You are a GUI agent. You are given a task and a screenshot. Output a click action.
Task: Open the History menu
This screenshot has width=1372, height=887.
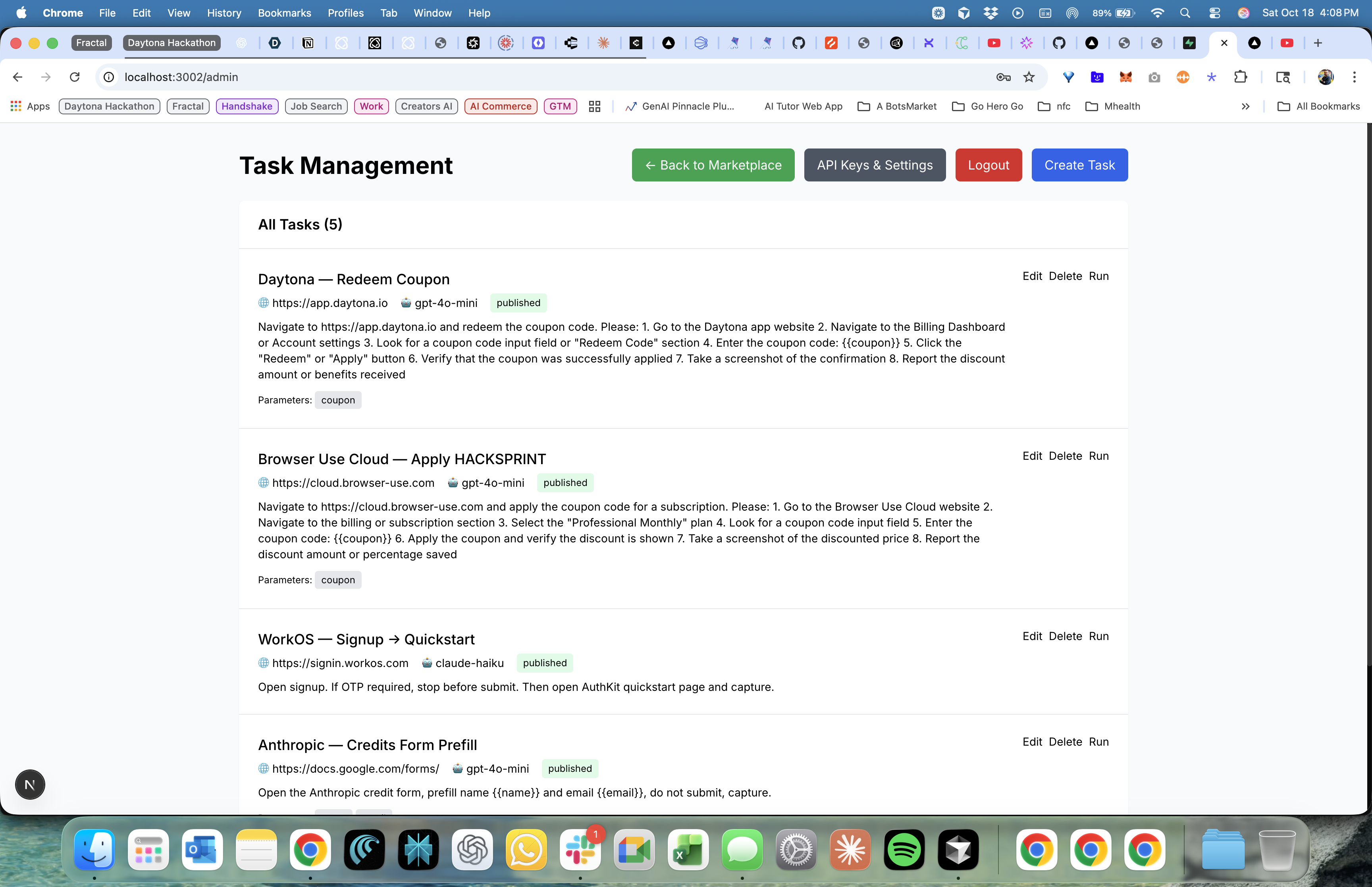point(224,13)
